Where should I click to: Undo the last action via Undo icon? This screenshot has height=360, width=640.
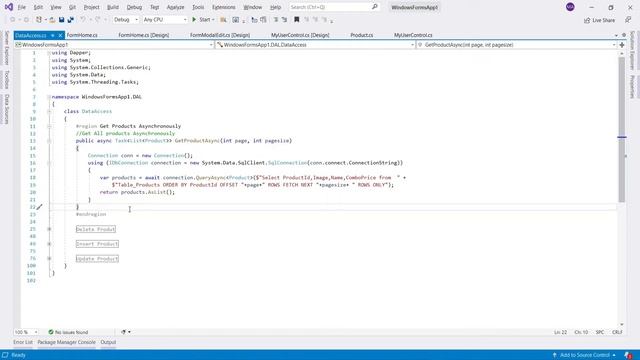[83, 20]
